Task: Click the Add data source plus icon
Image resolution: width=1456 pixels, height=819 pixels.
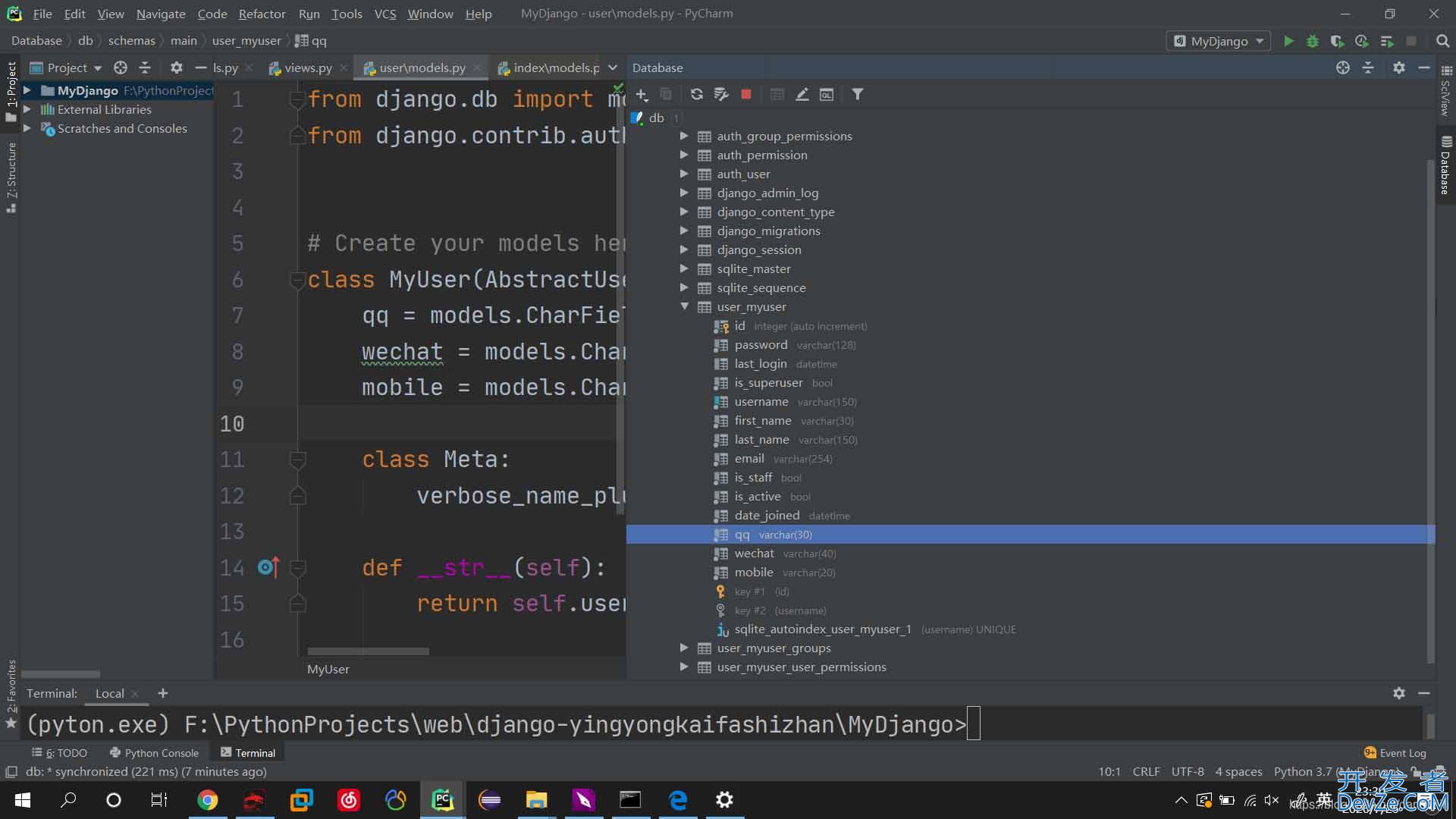Action: (642, 94)
